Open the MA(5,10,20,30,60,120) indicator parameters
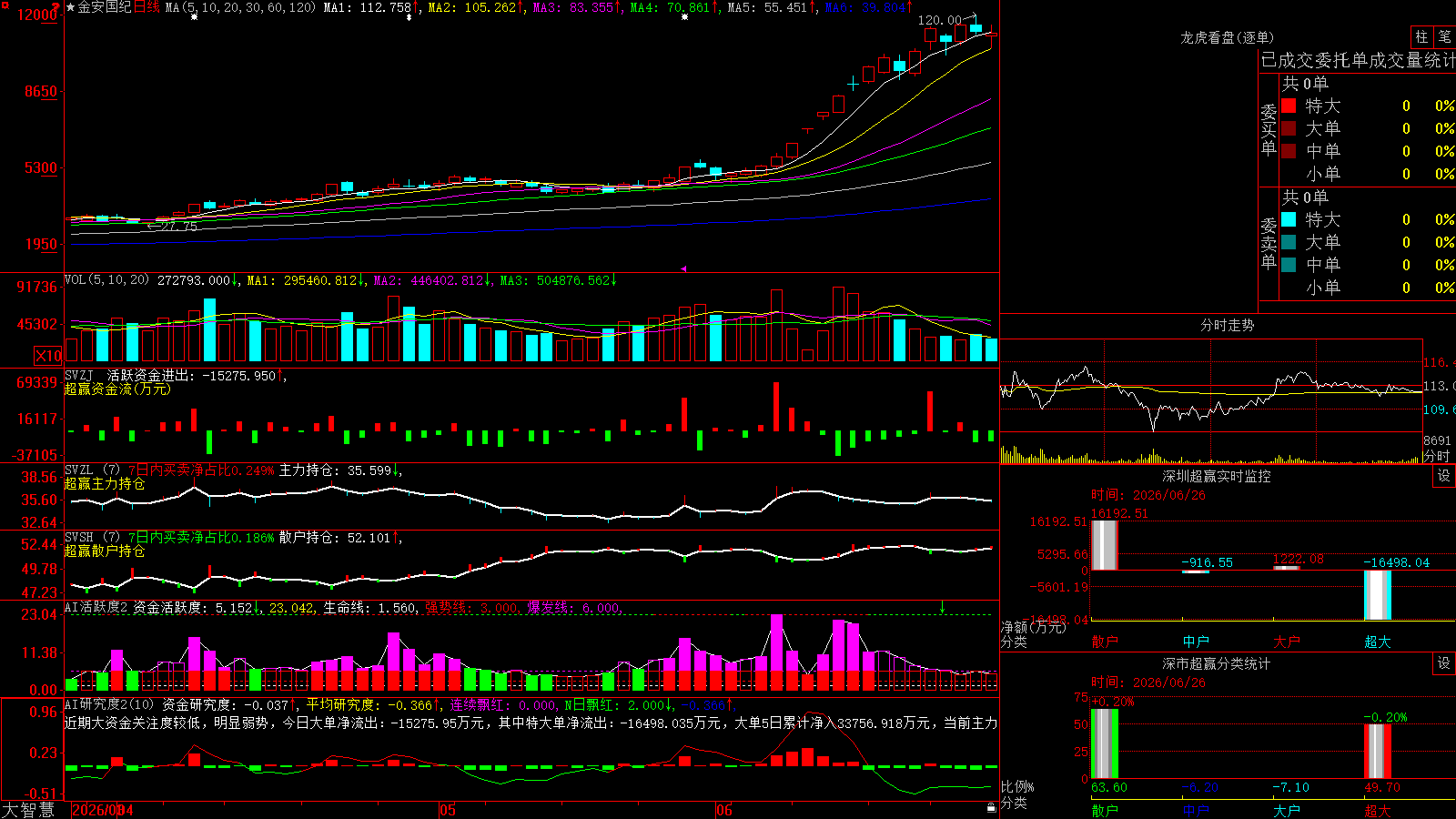This screenshot has height=819, width=1456. [240, 7]
